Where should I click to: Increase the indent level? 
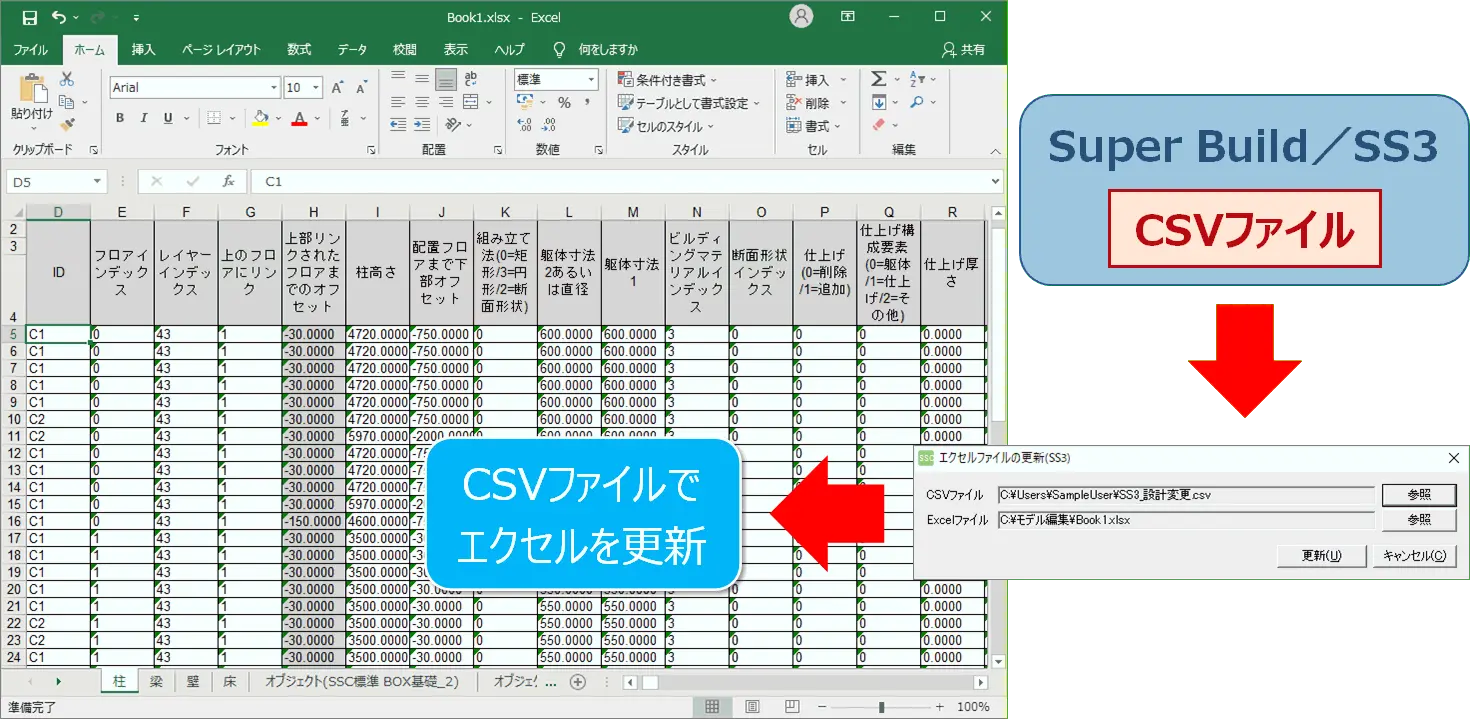click(423, 125)
